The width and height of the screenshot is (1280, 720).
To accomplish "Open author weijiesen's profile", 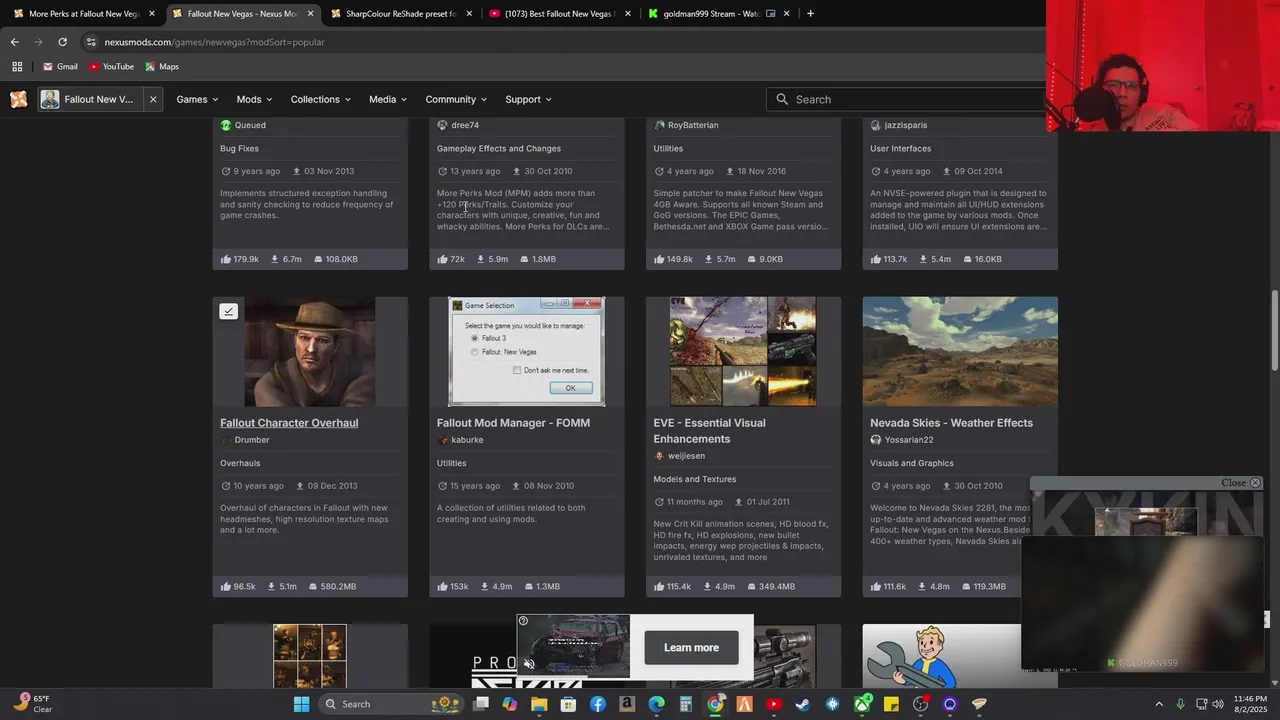I will tap(686, 456).
